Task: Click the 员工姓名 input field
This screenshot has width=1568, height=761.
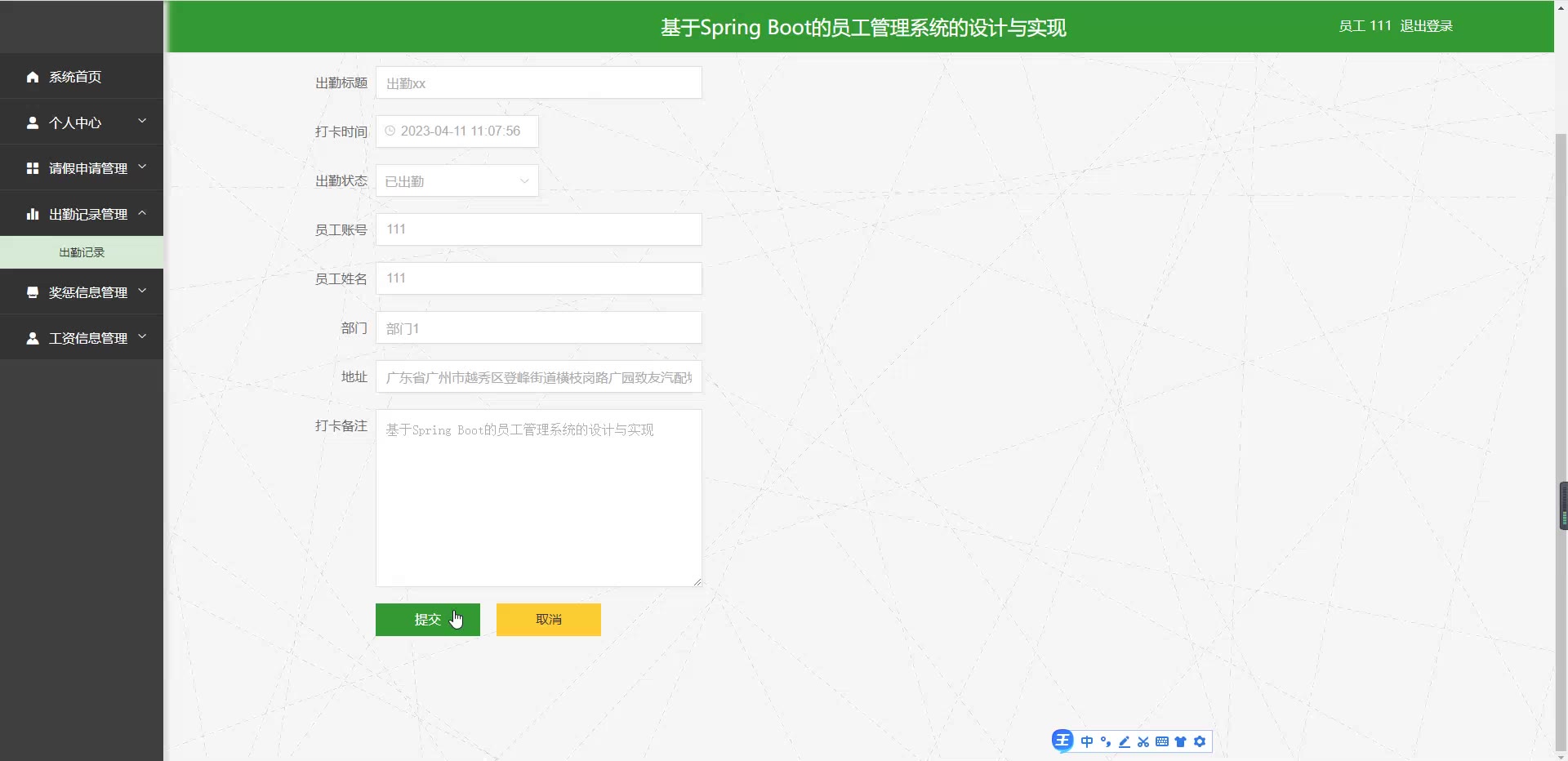Action: point(539,278)
